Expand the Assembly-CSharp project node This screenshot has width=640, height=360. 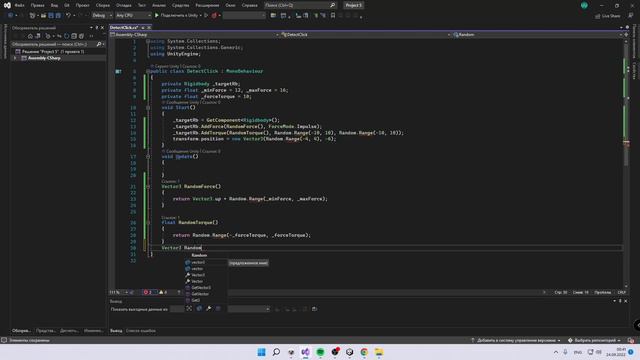coord(15,58)
